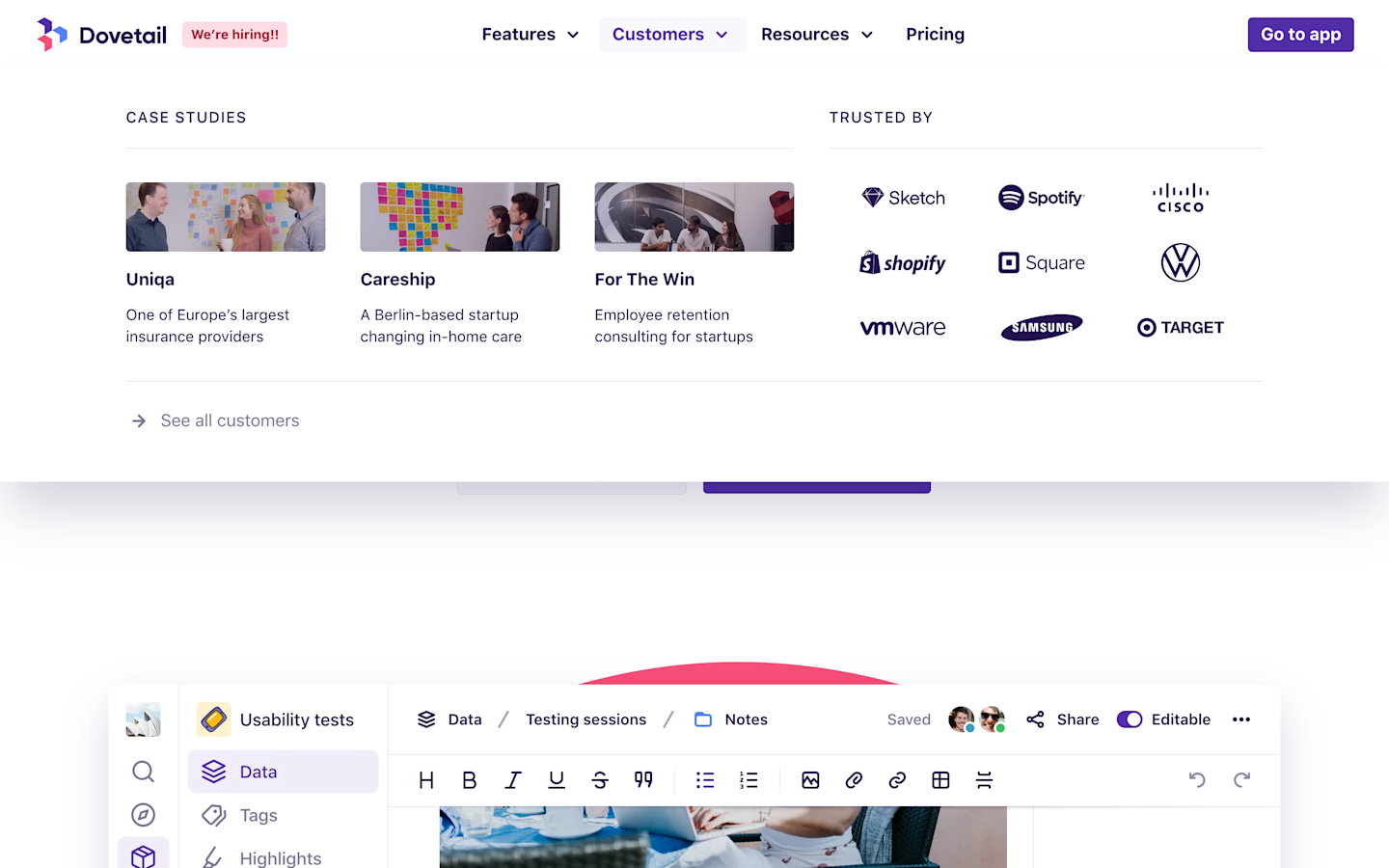Click the workspace avatar in sidebar
The image size is (1389, 868).
click(143, 719)
